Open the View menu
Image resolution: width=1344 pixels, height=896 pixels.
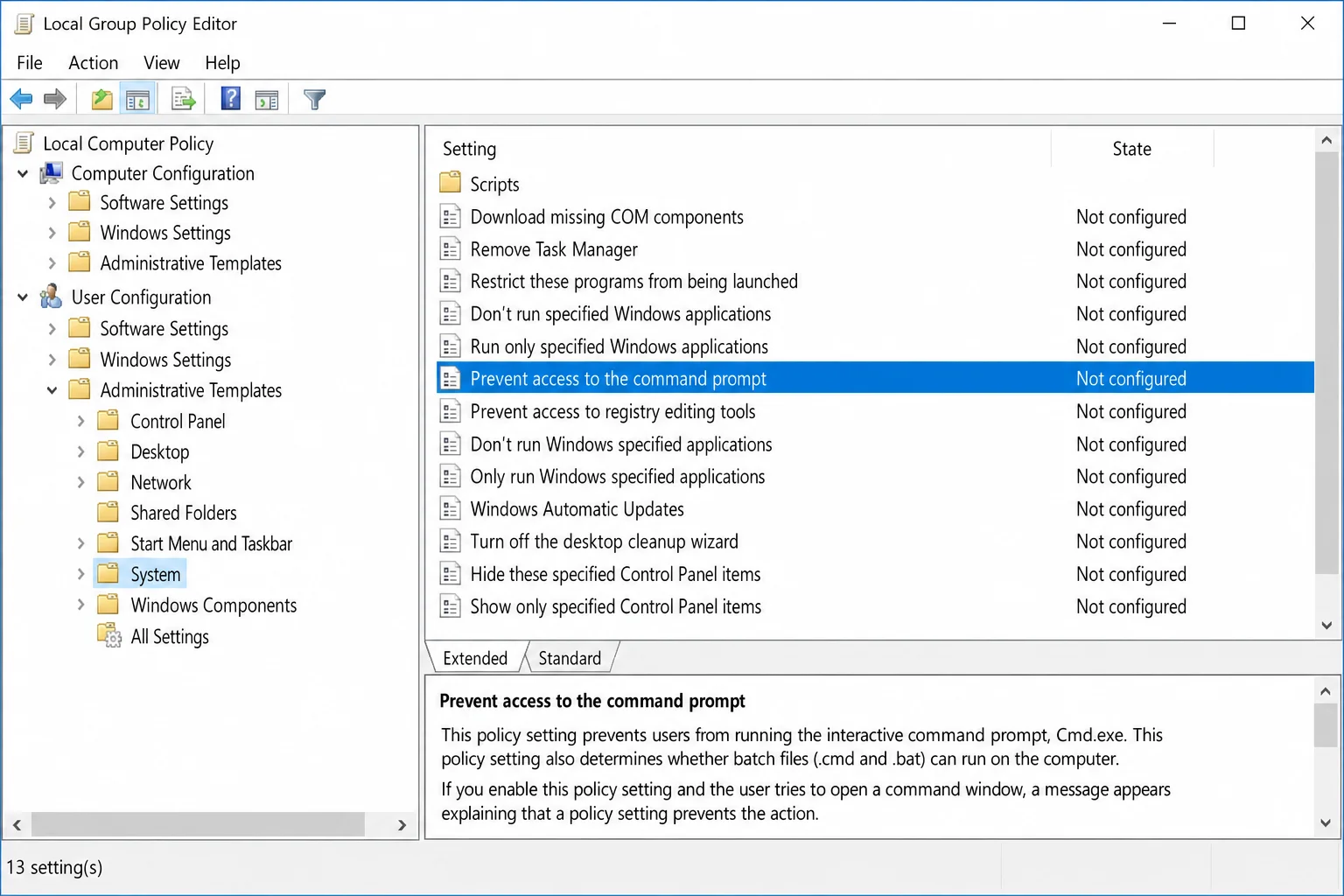coord(162,63)
